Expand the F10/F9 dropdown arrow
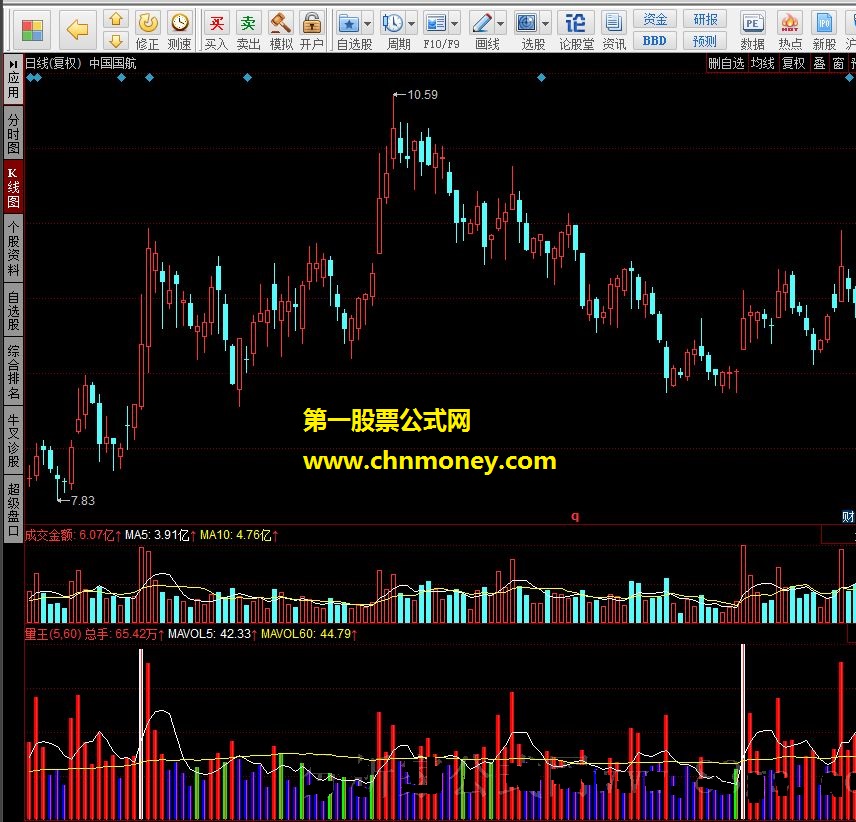856x822 pixels. pos(454,24)
